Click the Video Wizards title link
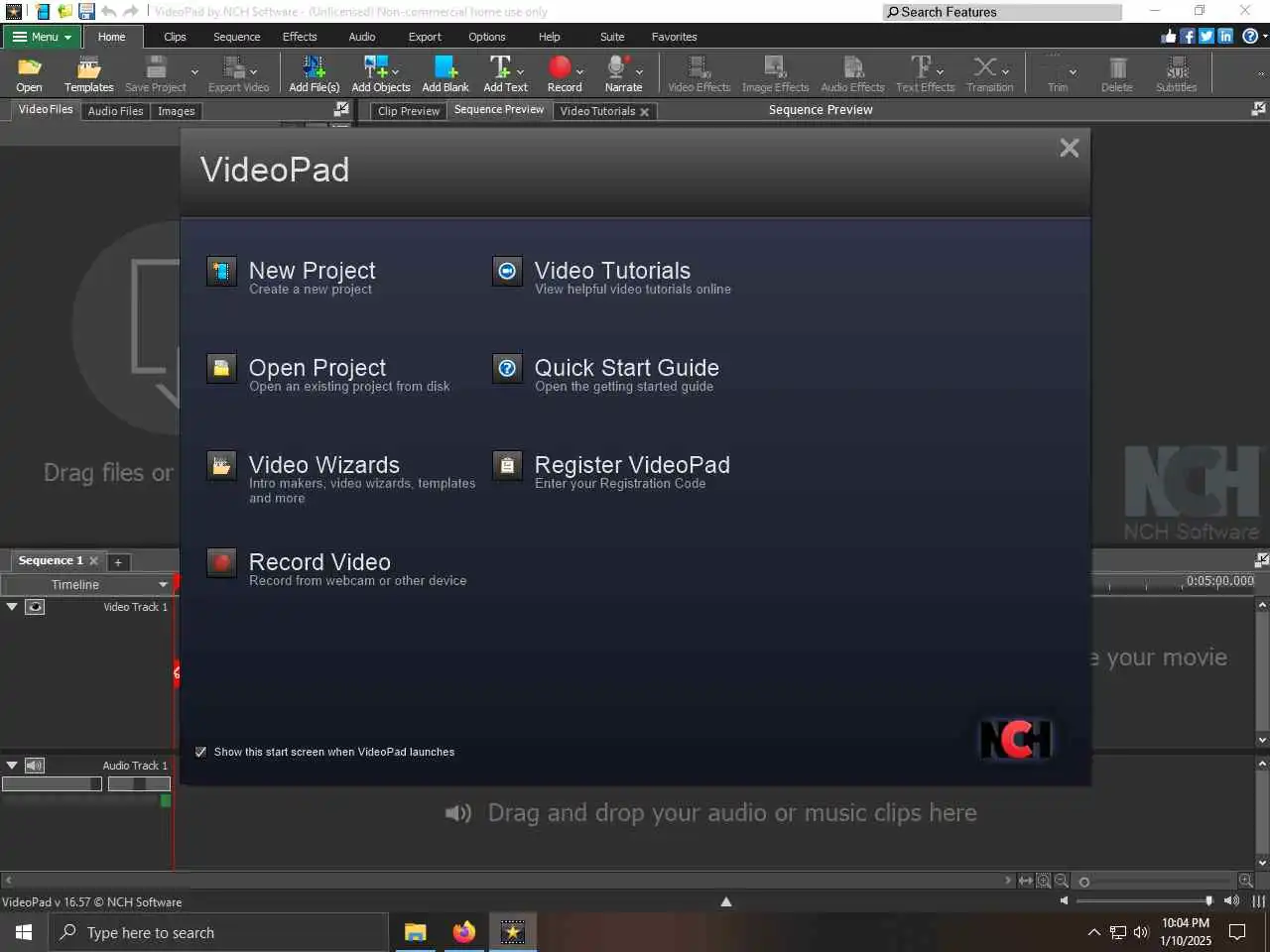 (x=324, y=465)
